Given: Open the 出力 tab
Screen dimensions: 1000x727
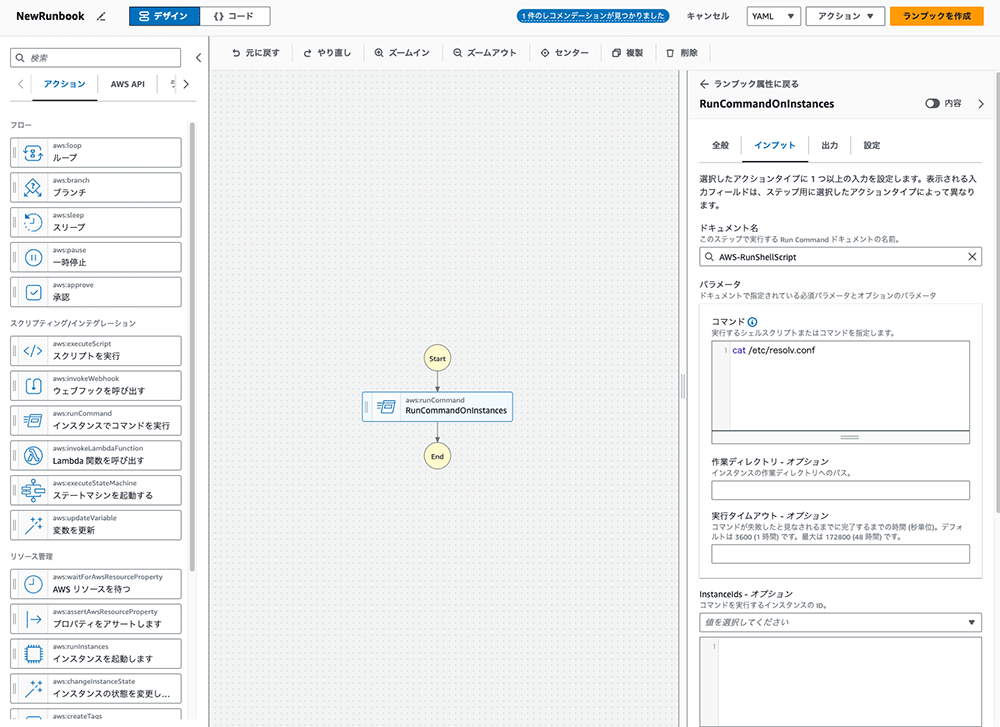Looking at the screenshot, I should click(829, 145).
